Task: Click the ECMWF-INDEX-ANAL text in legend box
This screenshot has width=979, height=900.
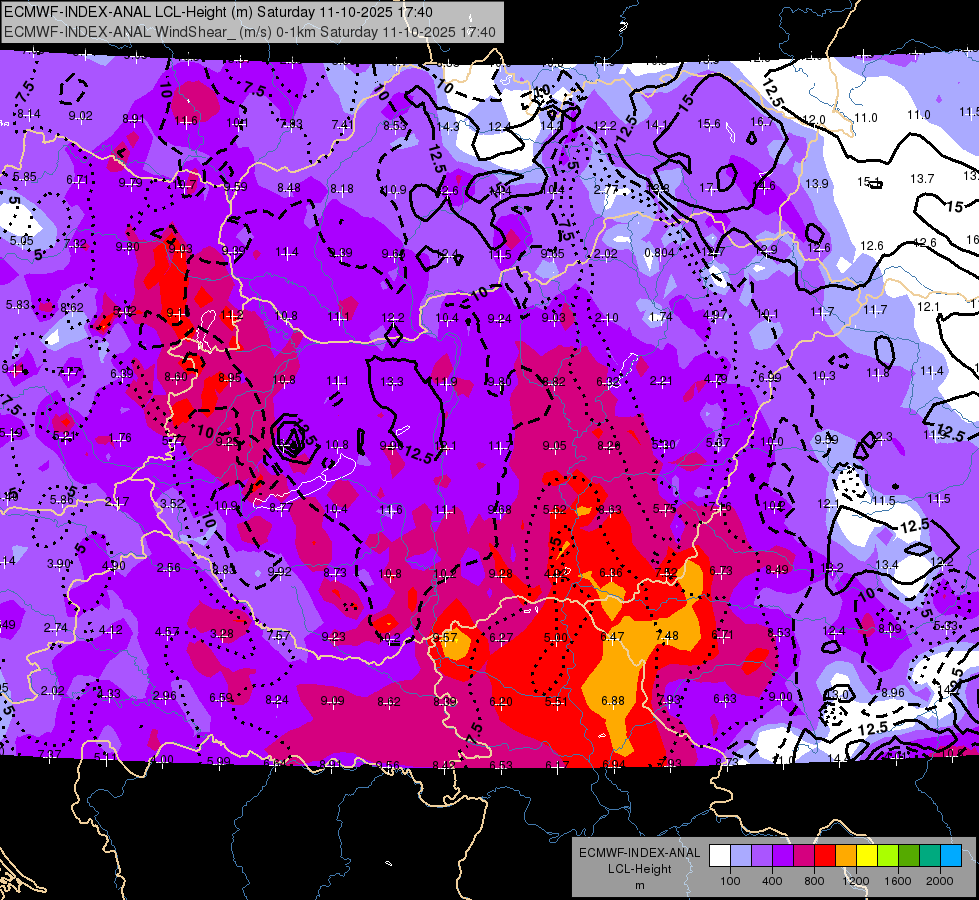Action: (x=639, y=853)
